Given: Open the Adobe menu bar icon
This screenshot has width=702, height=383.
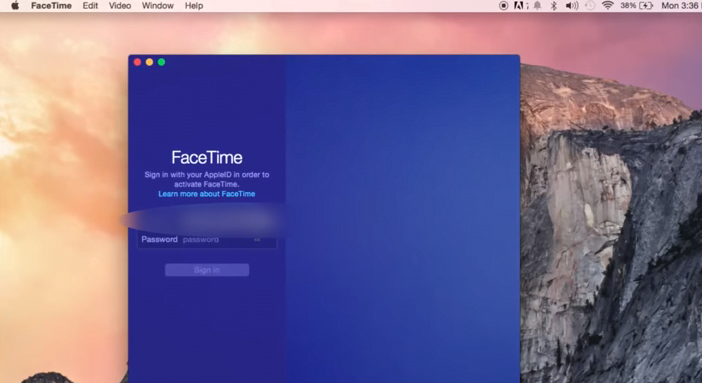Looking at the screenshot, I should click(x=520, y=6).
